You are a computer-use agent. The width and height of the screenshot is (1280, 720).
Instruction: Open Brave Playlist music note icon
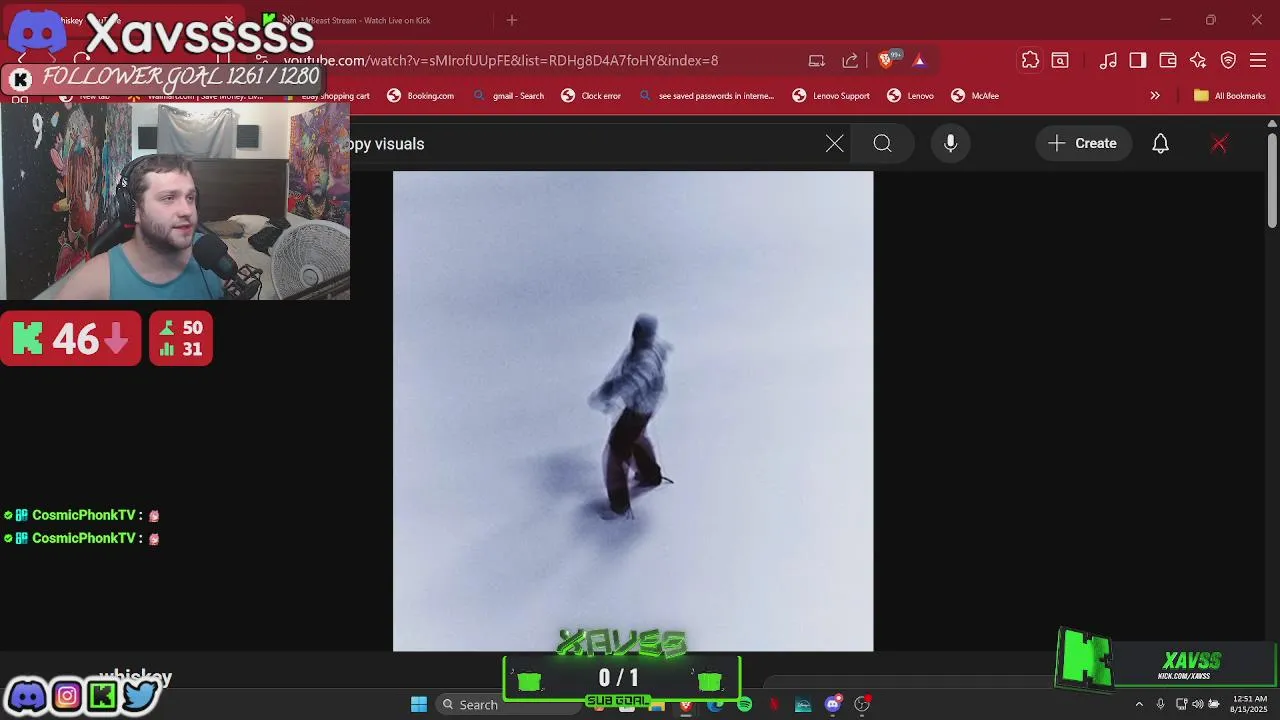tap(1108, 61)
